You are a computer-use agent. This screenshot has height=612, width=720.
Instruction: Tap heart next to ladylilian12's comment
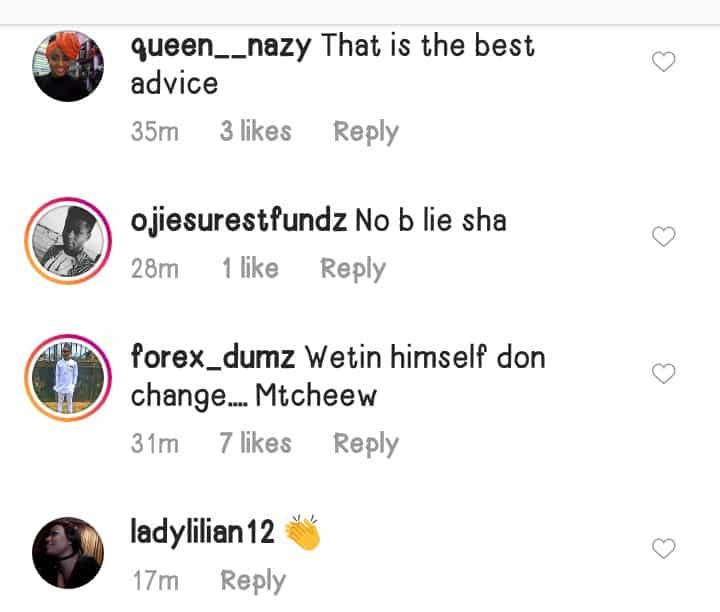pyautogui.click(x=663, y=548)
